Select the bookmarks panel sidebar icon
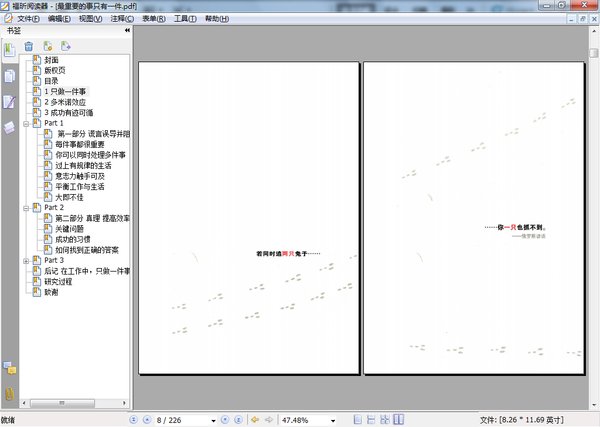Image resolution: width=600 pixels, height=427 pixels. coord(10,50)
